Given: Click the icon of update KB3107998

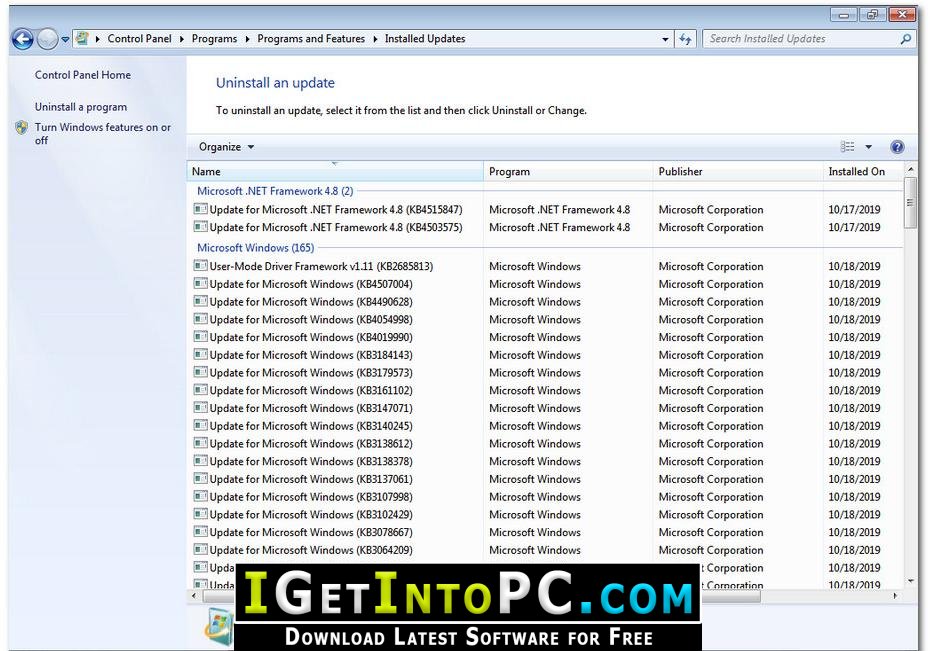Looking at the screenshot, I should (201, 496).
